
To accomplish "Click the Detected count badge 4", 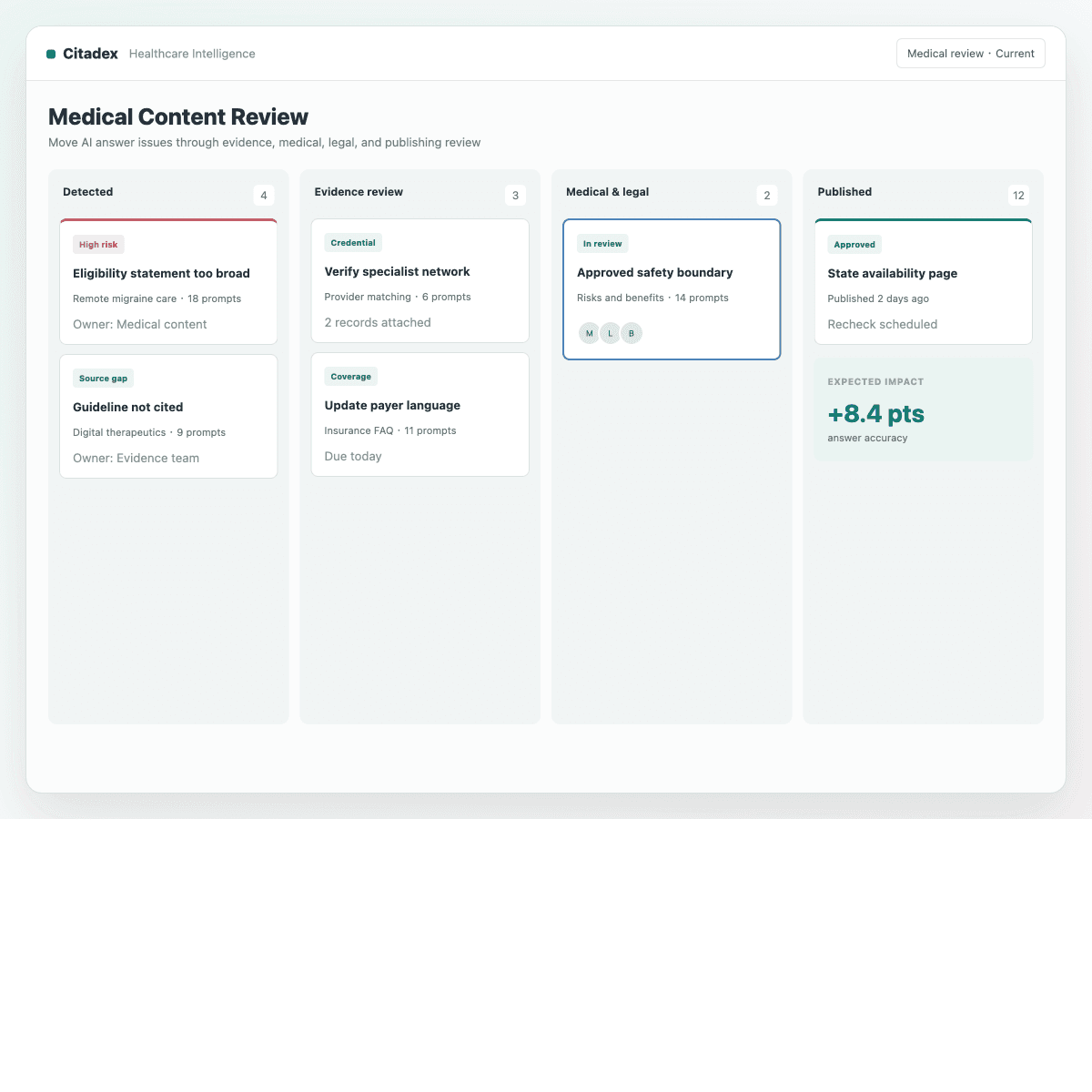I will (x=264, y=196).
